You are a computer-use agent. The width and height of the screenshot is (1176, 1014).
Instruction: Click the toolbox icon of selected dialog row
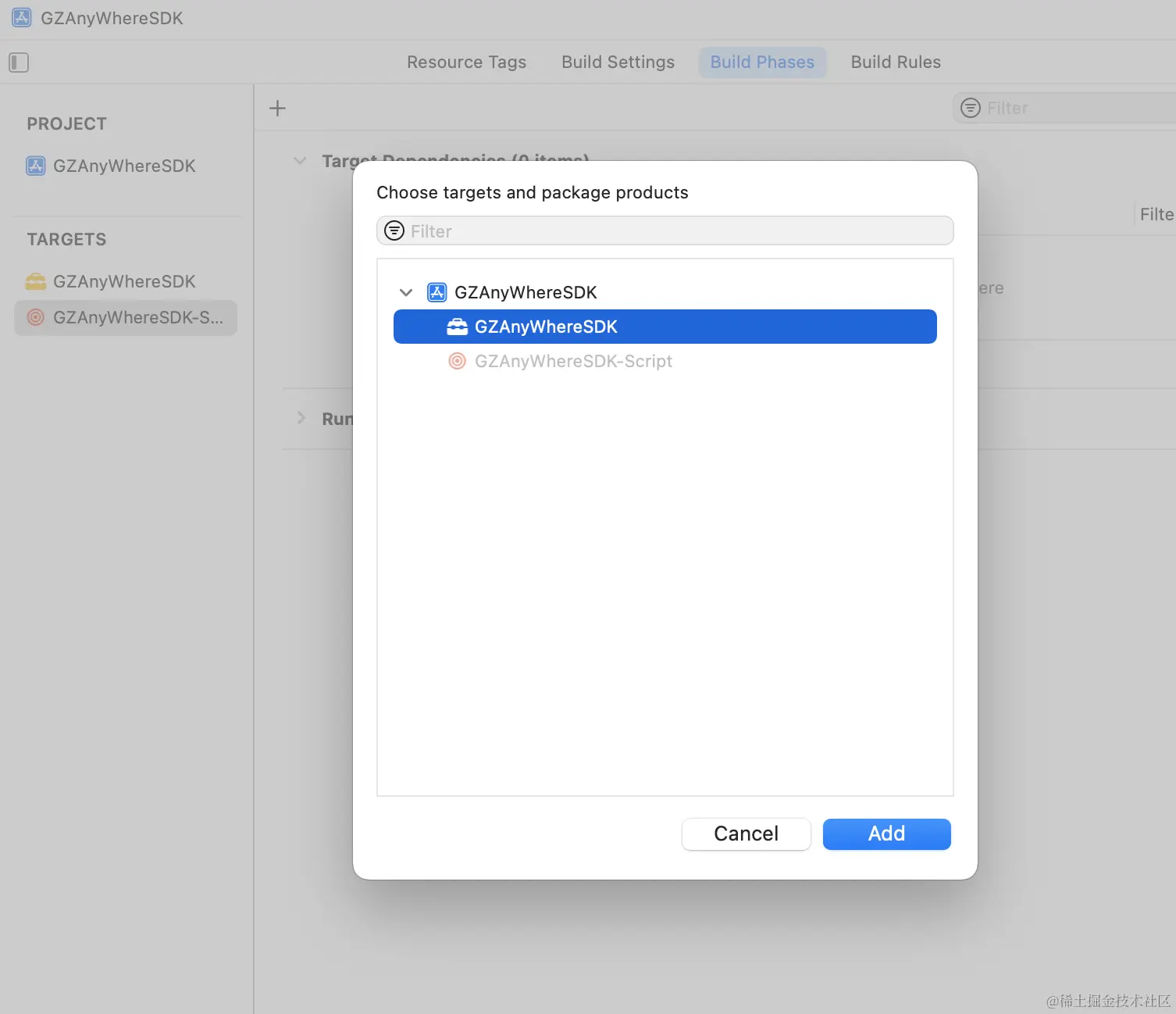pyautogui.click(x=458, y=327)
